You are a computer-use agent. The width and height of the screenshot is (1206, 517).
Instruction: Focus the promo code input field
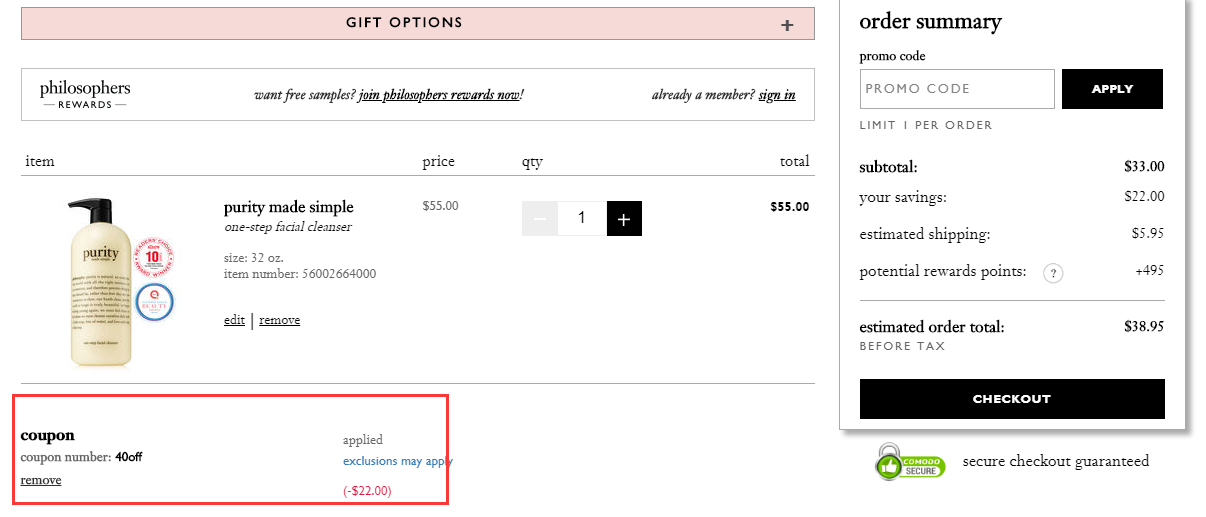click(957, 89)
